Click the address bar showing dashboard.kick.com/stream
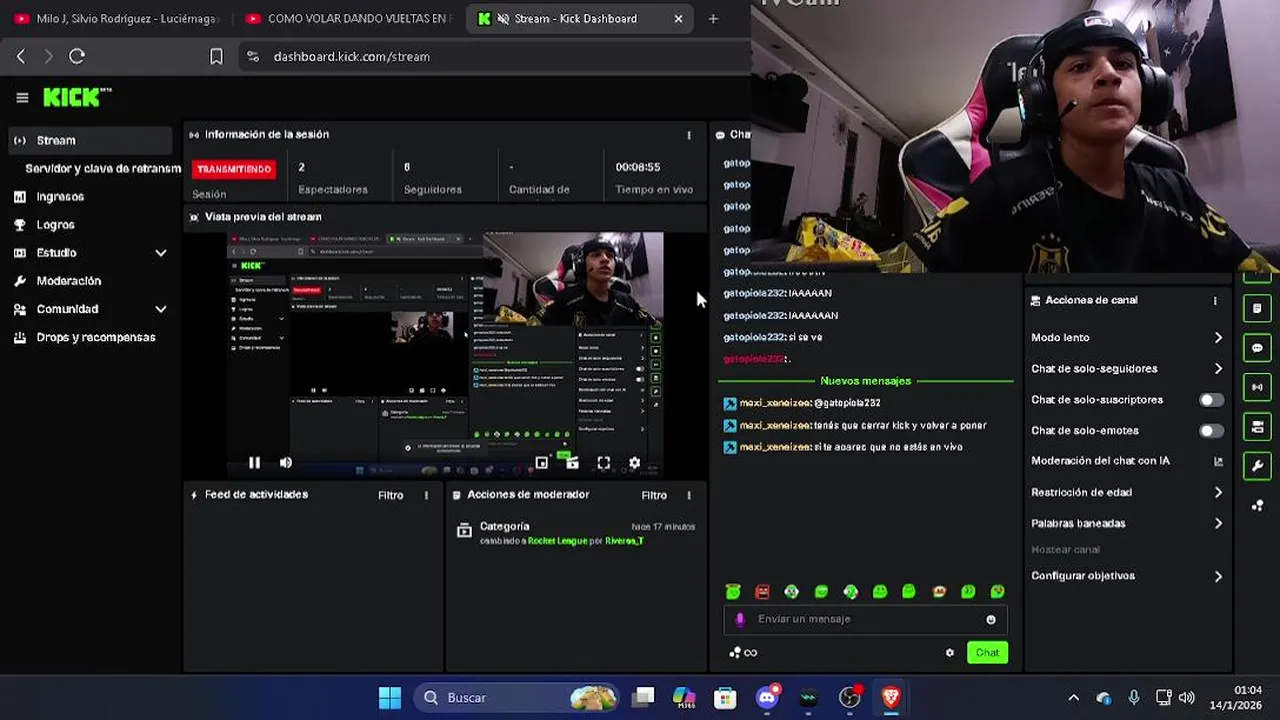Viewport: 1280px width, 720px height. tap(494, 57)
